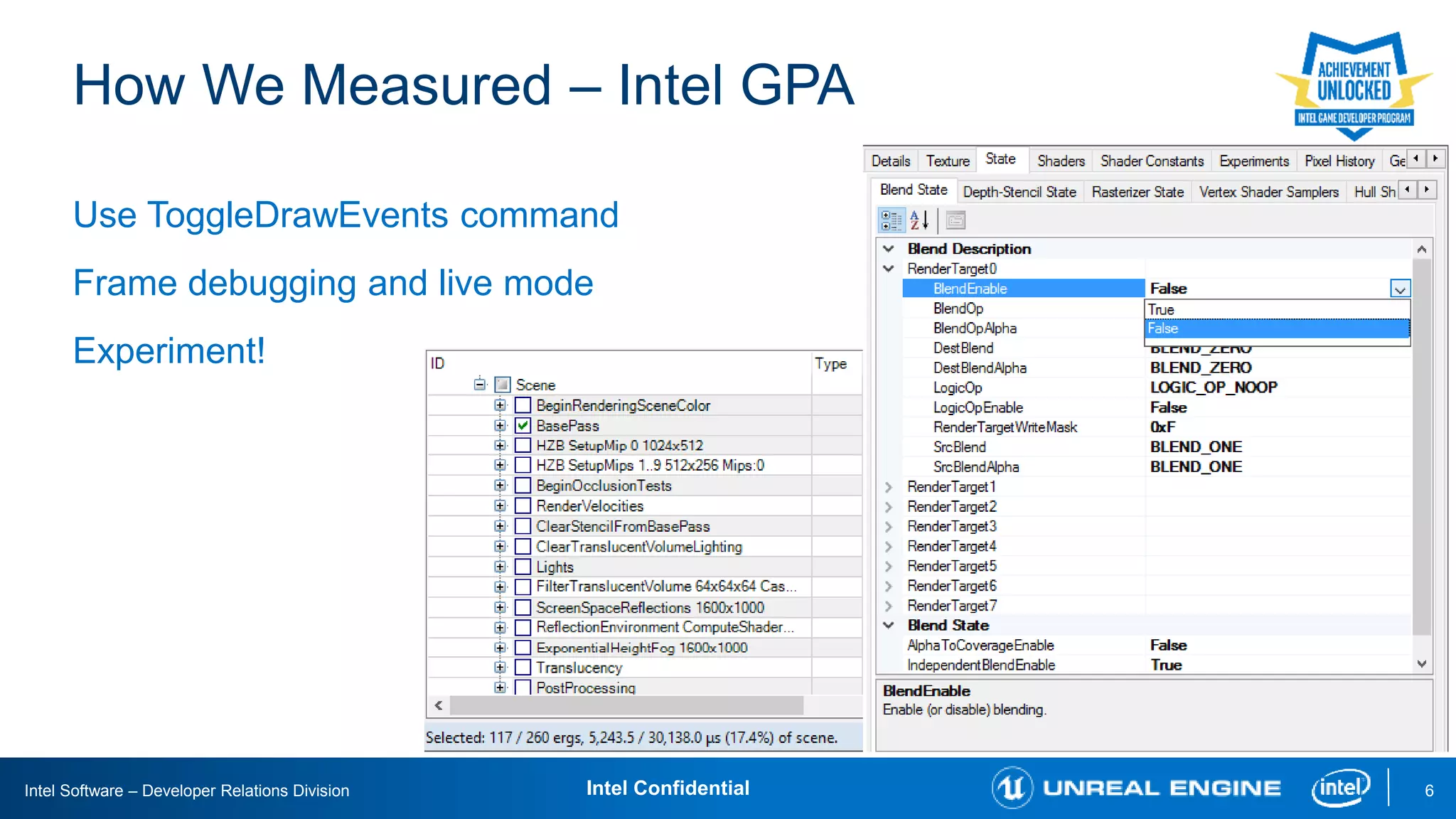1456x819 pixels.
Task: Switch to Rasterizer State sub-tab
Action: 1137,192
